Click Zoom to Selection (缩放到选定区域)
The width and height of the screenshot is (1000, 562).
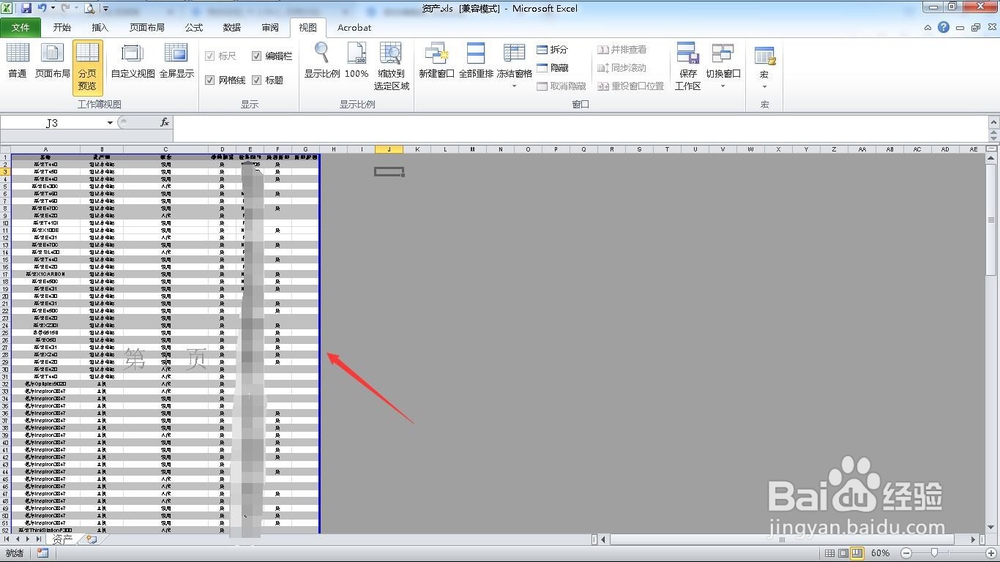(391, 66)
